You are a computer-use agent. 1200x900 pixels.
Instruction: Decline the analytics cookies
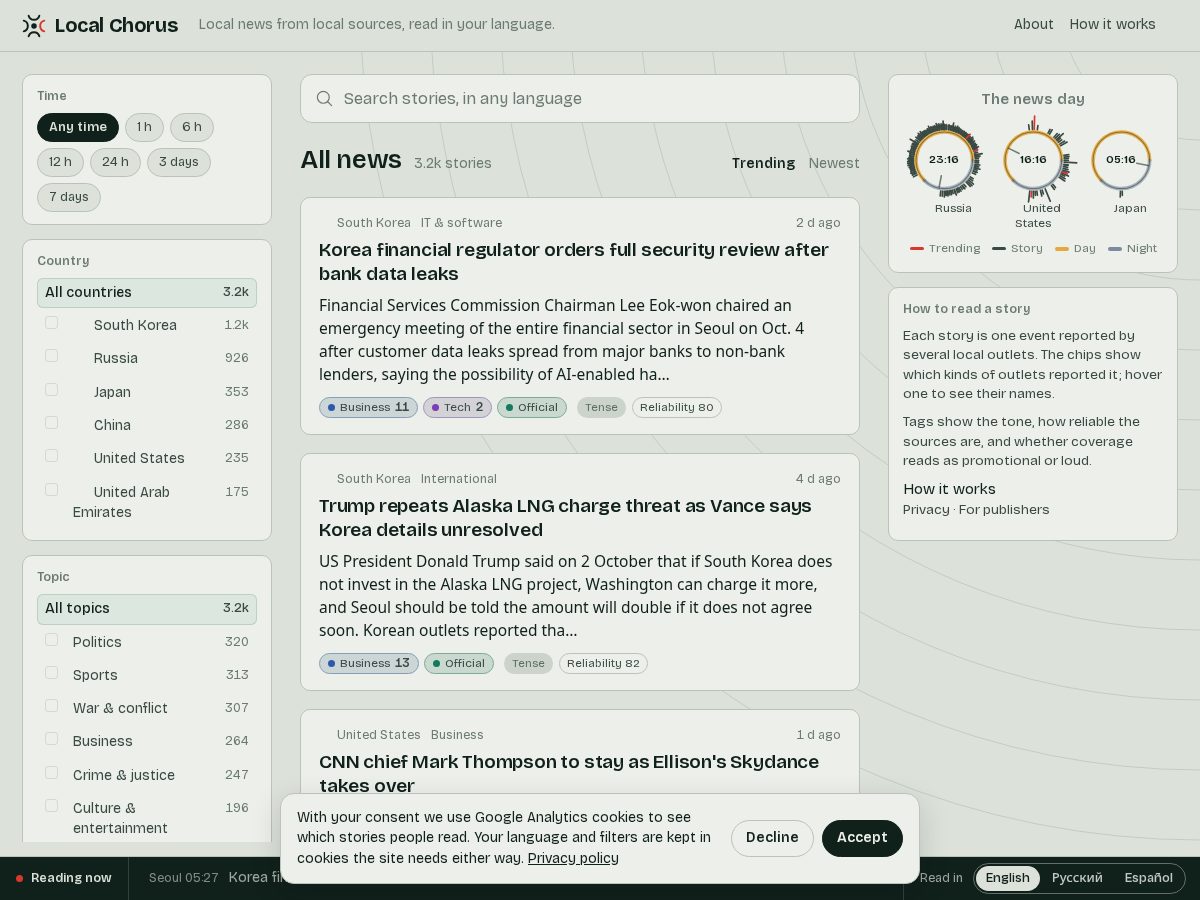click(x=772, y=838)
